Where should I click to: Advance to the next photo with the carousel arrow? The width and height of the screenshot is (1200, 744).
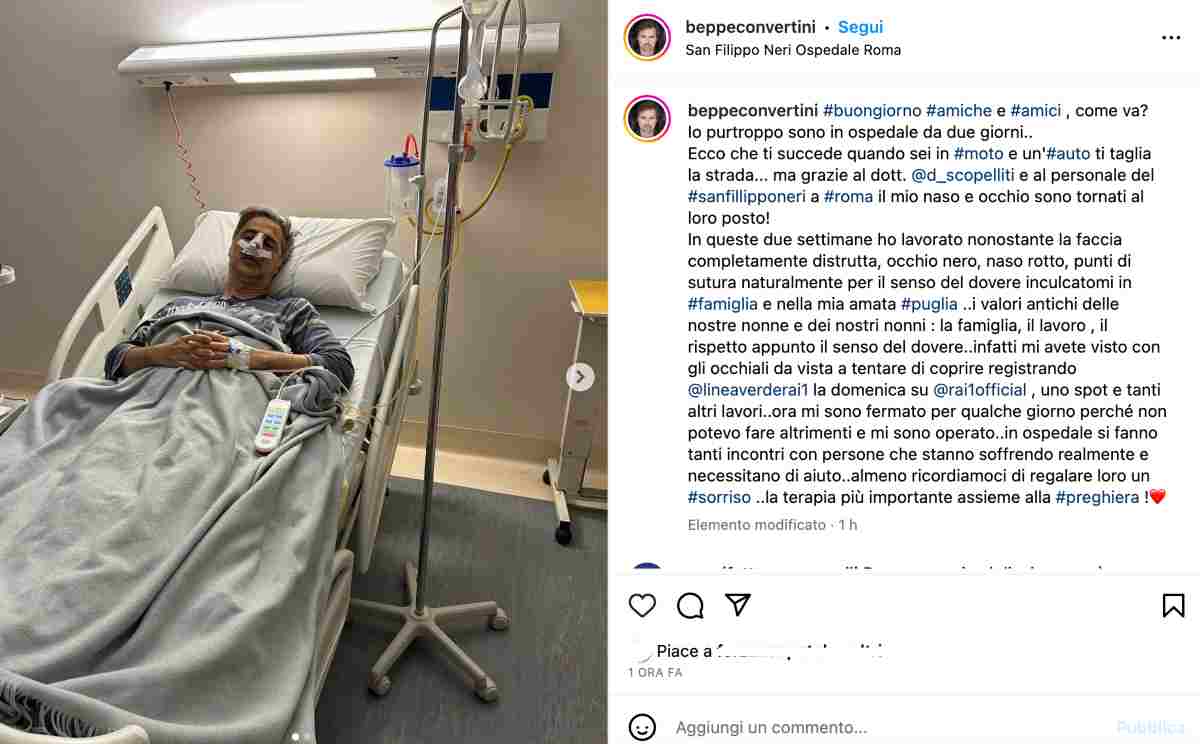click(580, 377)
